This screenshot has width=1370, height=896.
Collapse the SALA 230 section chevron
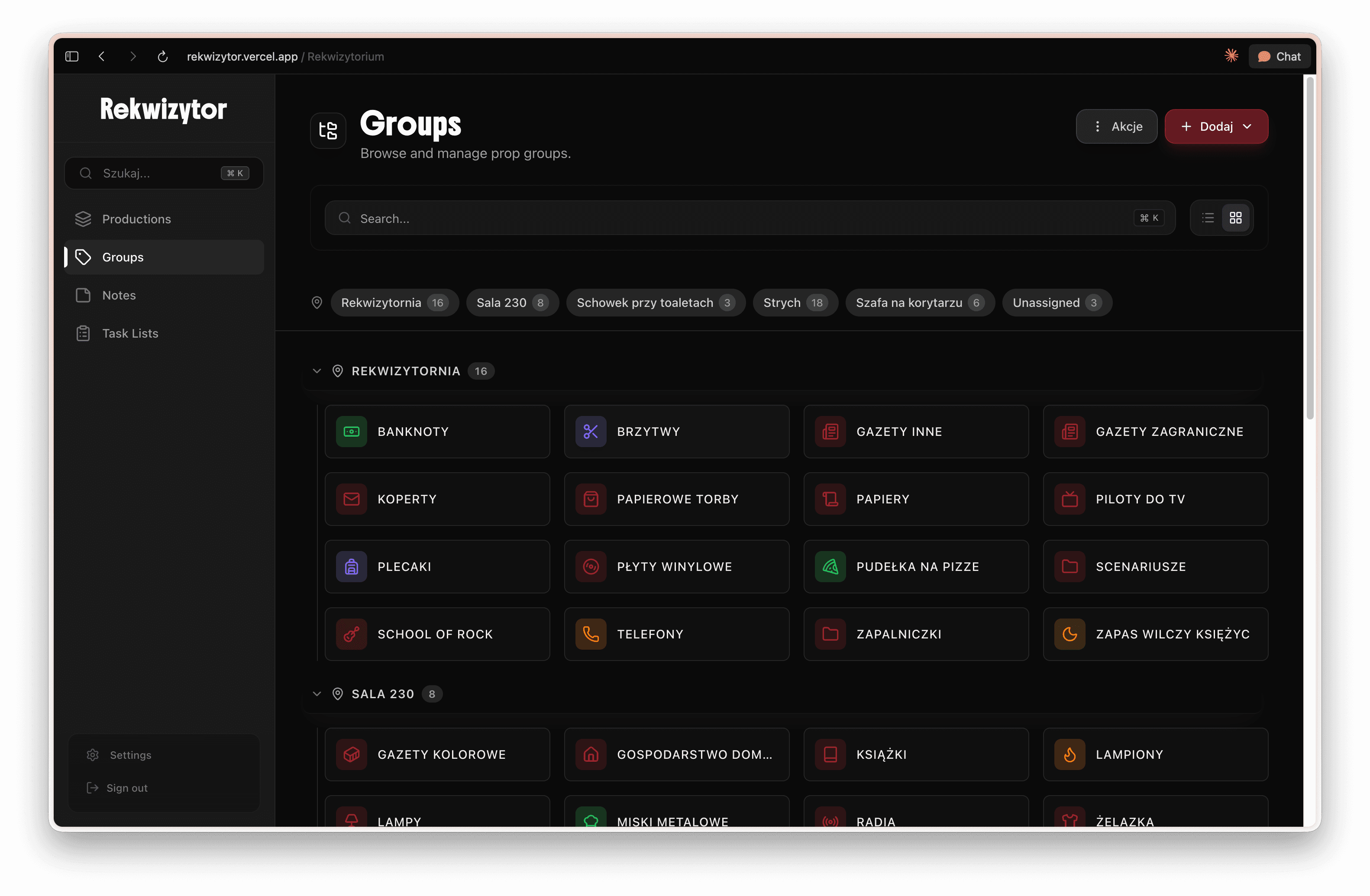[317, 694]
